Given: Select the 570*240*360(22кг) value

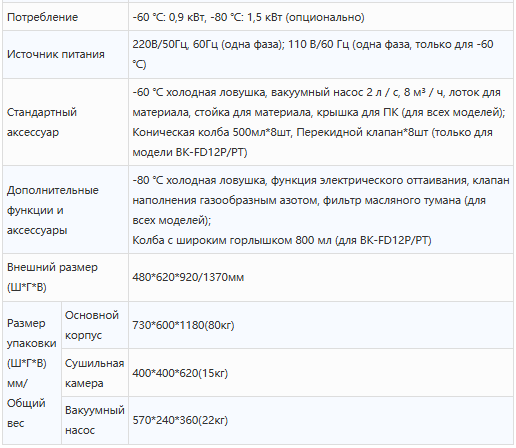Looking at the screenshot, I should pos(180,420).
